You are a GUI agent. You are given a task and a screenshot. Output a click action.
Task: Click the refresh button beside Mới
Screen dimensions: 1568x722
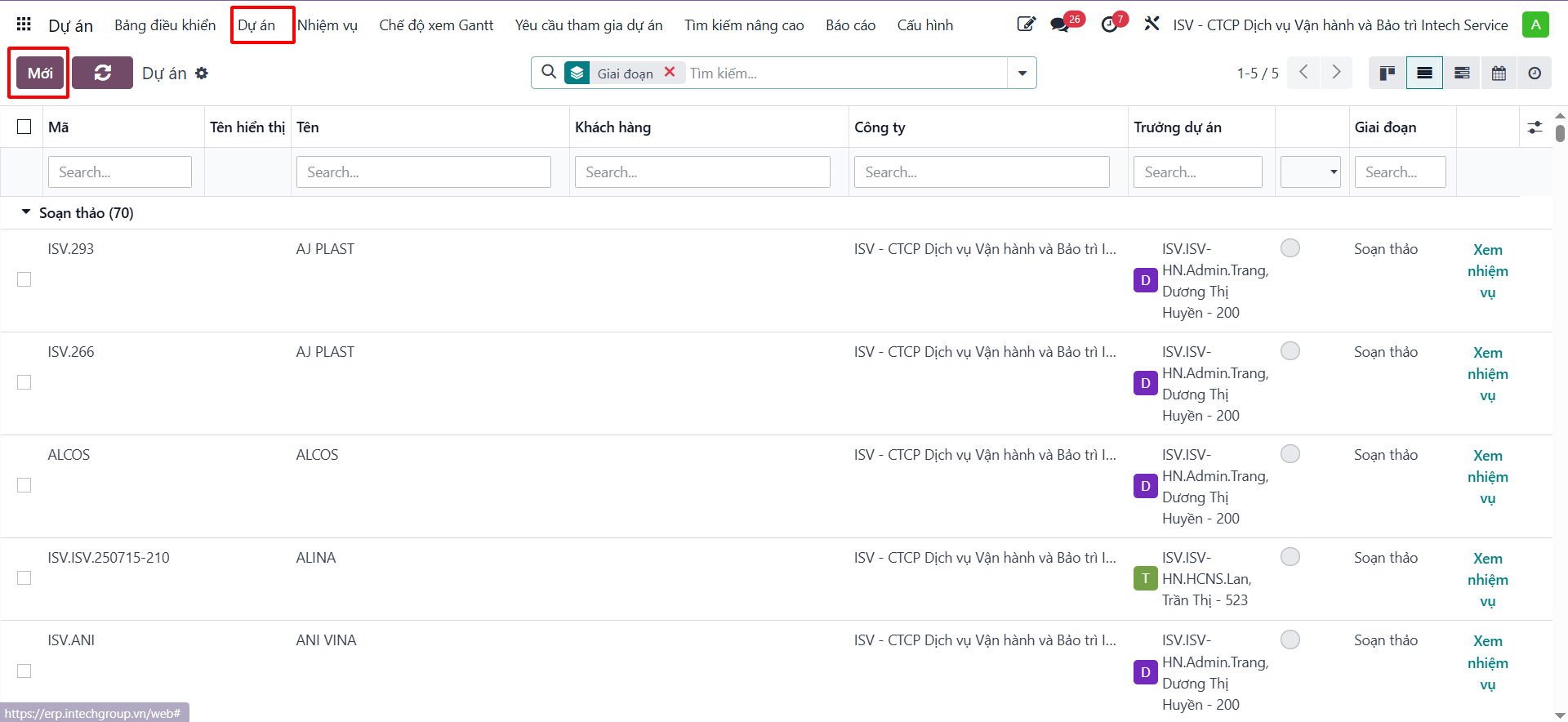click(x=102, y=73)
